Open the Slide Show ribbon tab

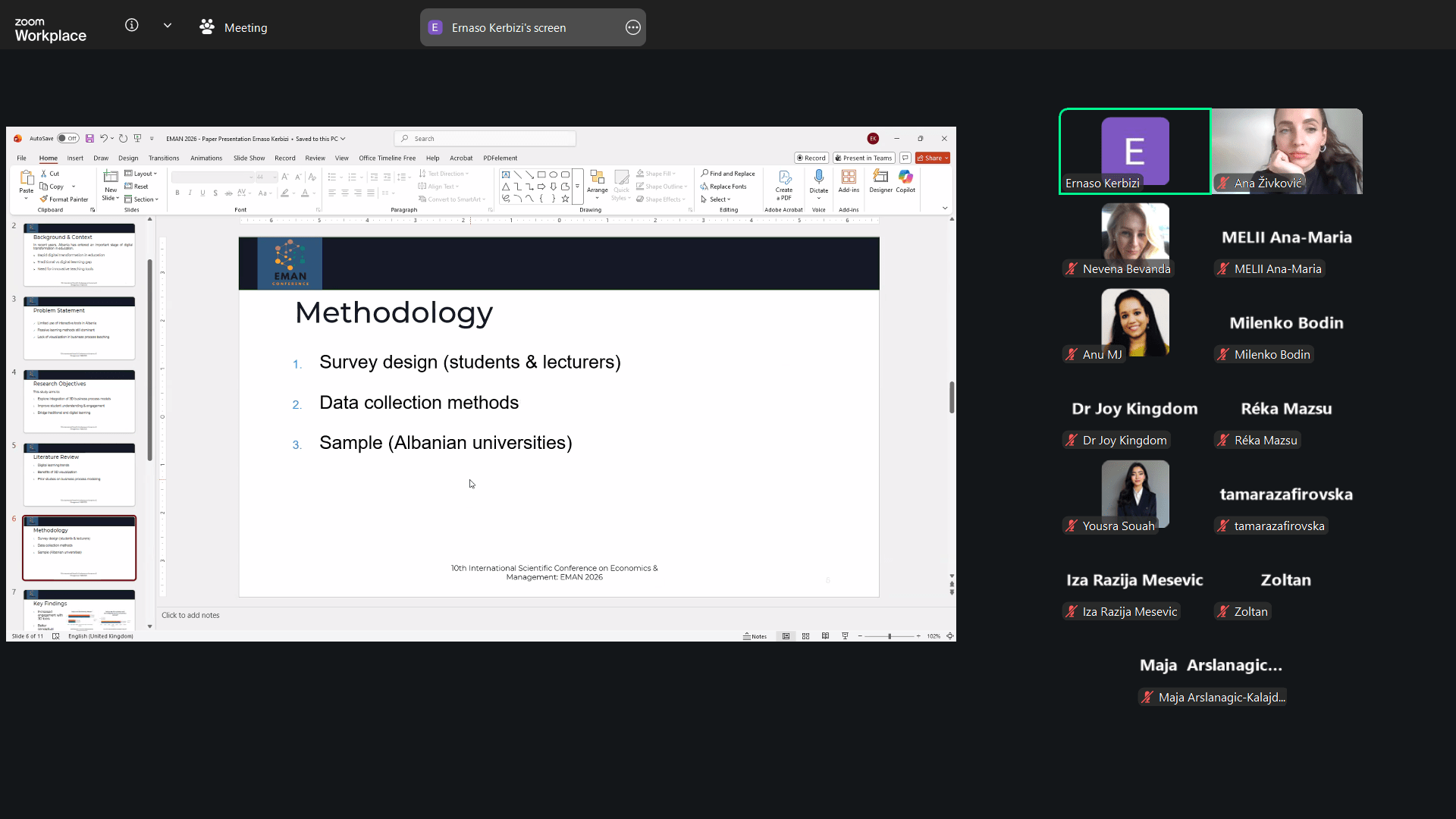pyautogui.click(x=249, y=158)
